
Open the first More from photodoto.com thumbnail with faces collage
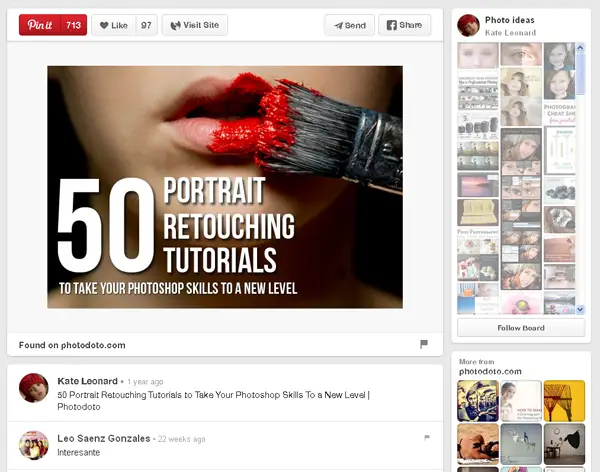tap(478, 401)
